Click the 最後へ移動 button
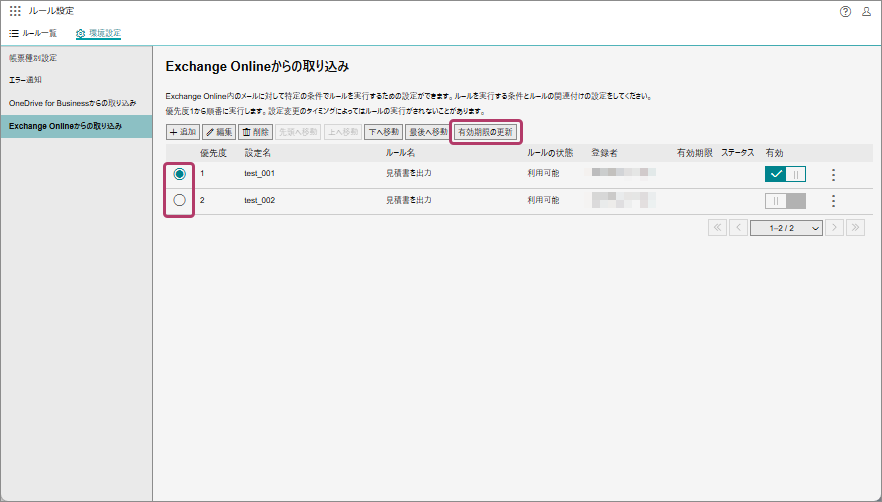The image size is (882, 502). click(x=427, y=132)
